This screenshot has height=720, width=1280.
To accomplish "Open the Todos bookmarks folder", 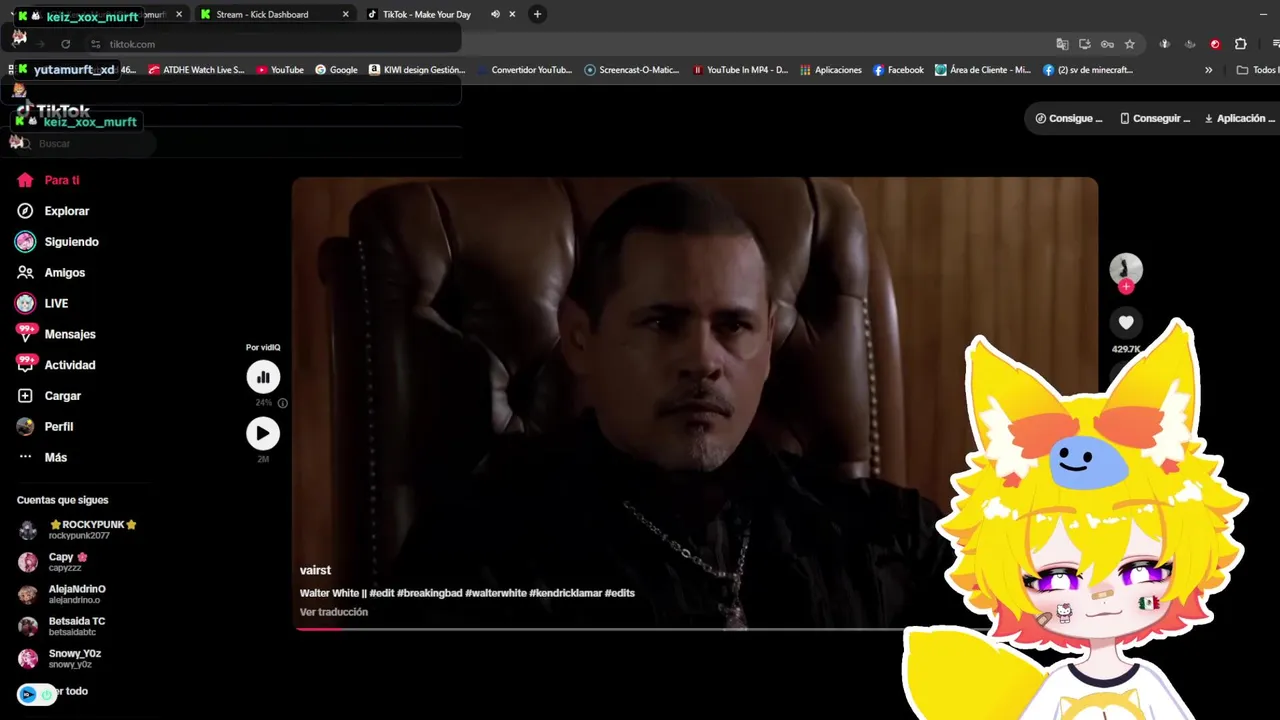I will pyautogui.click(x=1258, y=70).
